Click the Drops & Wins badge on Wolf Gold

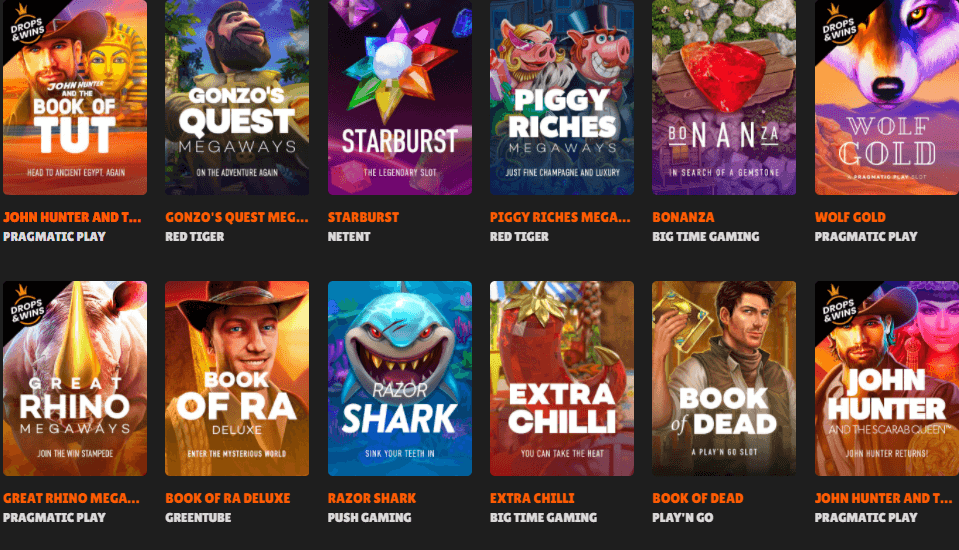click(838, 24)
